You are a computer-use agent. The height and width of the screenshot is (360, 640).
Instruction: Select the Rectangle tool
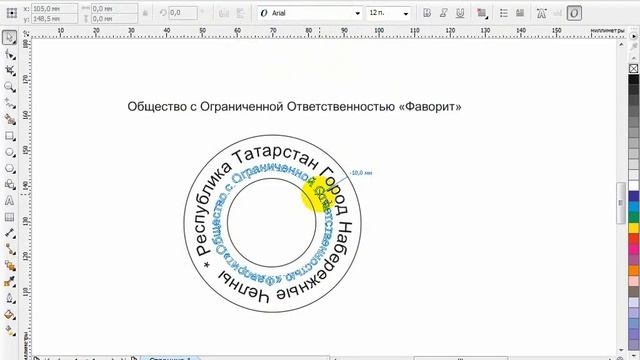click(9, 136)
